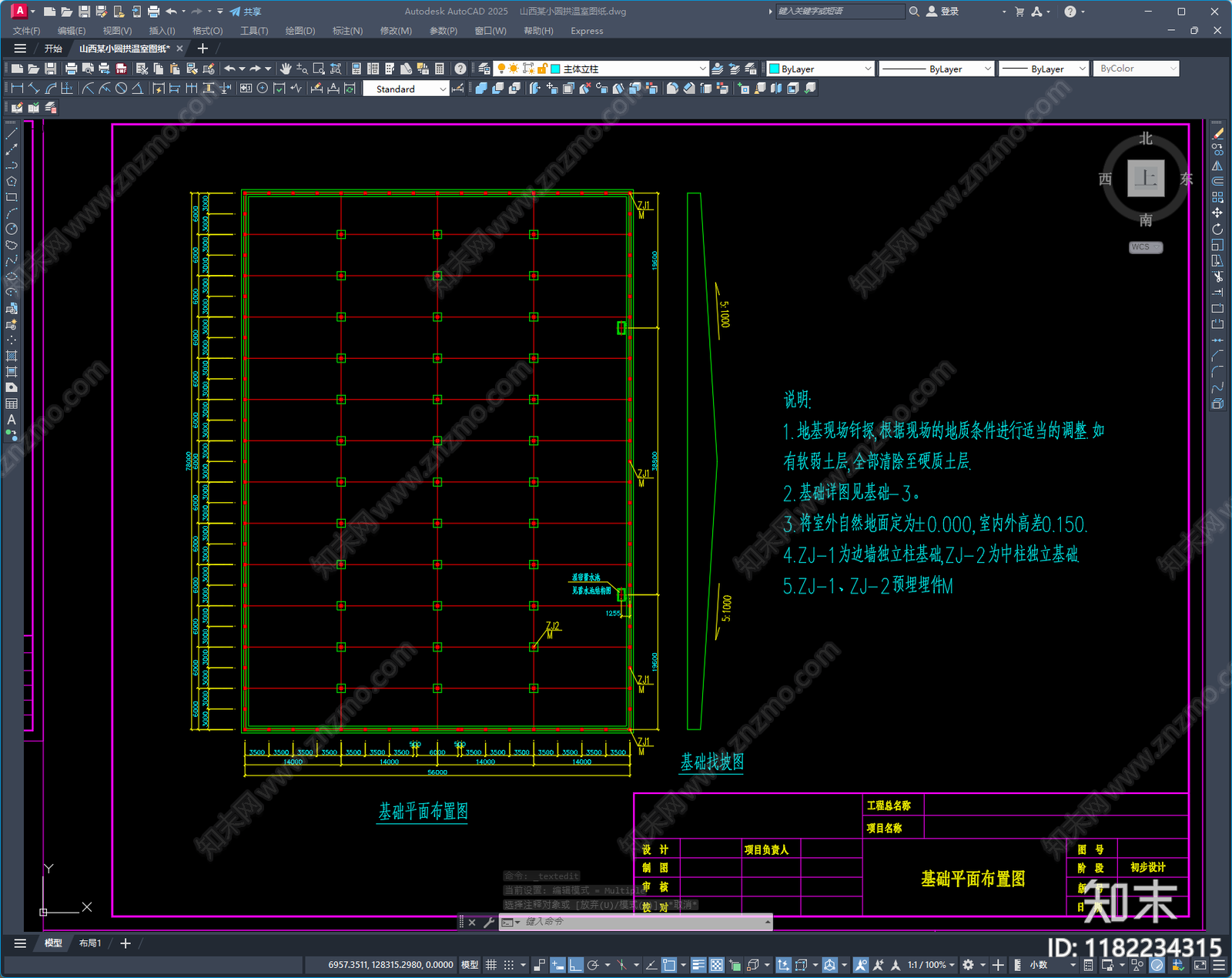Open the annotation scale 1:1 / 100% dropdown
The width and height of the screenshot is (1232, 978).
931,965
